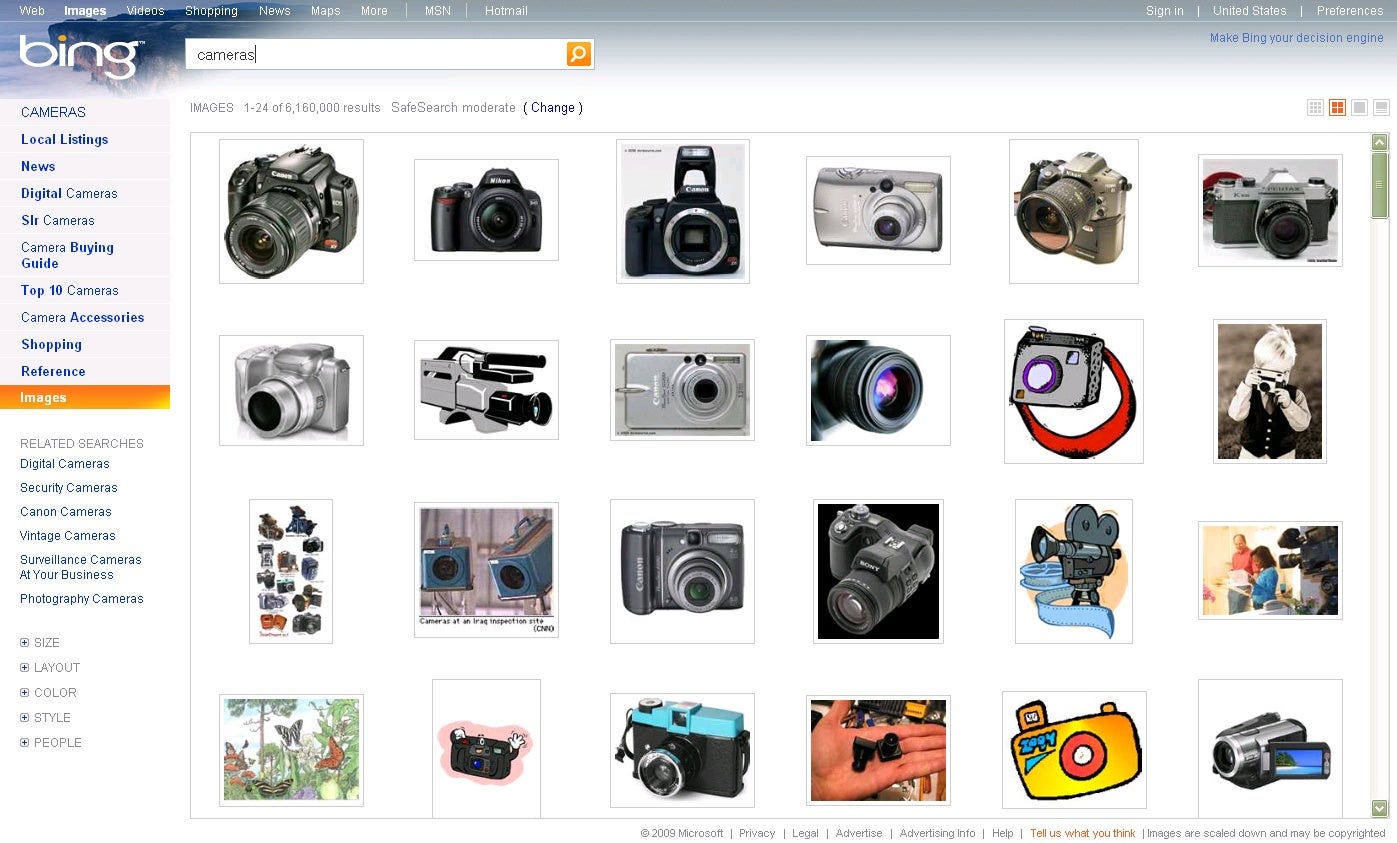Open tiny camera in hand thumbnail

[878, 750]
